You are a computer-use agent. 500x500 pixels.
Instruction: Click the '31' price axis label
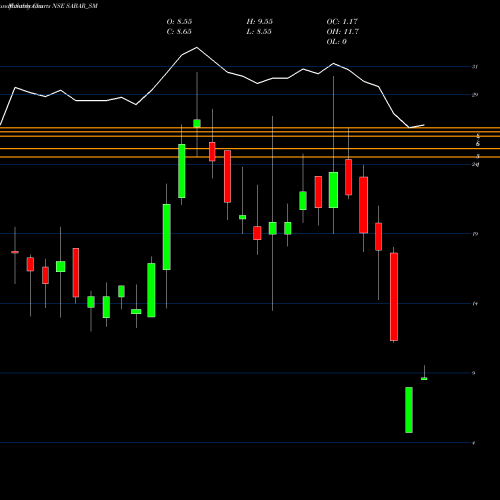click(475, 67)
